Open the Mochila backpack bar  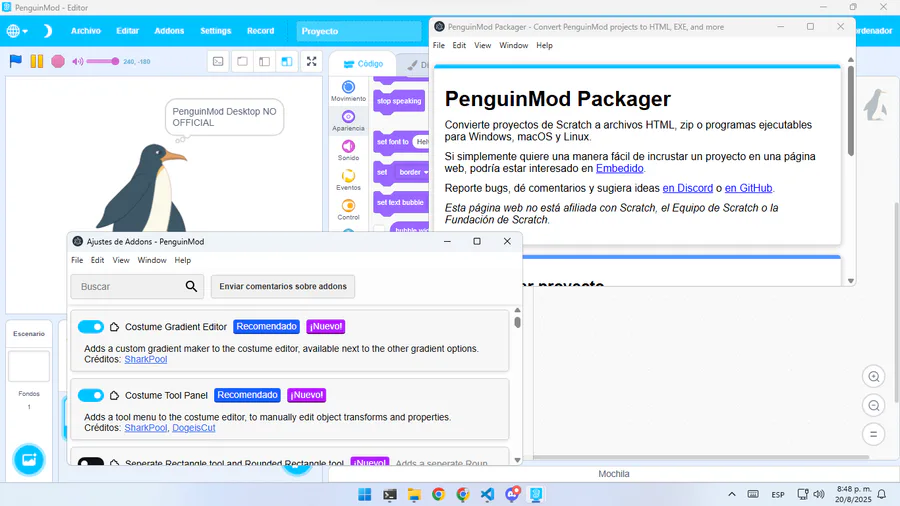(x=614, y=474)
